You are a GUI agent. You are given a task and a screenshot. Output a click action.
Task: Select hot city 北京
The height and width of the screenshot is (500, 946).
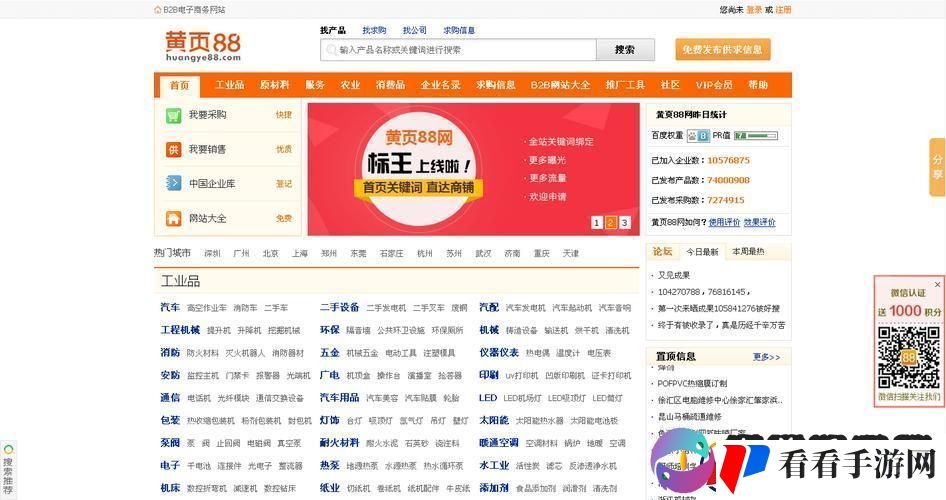click(271, 254)
